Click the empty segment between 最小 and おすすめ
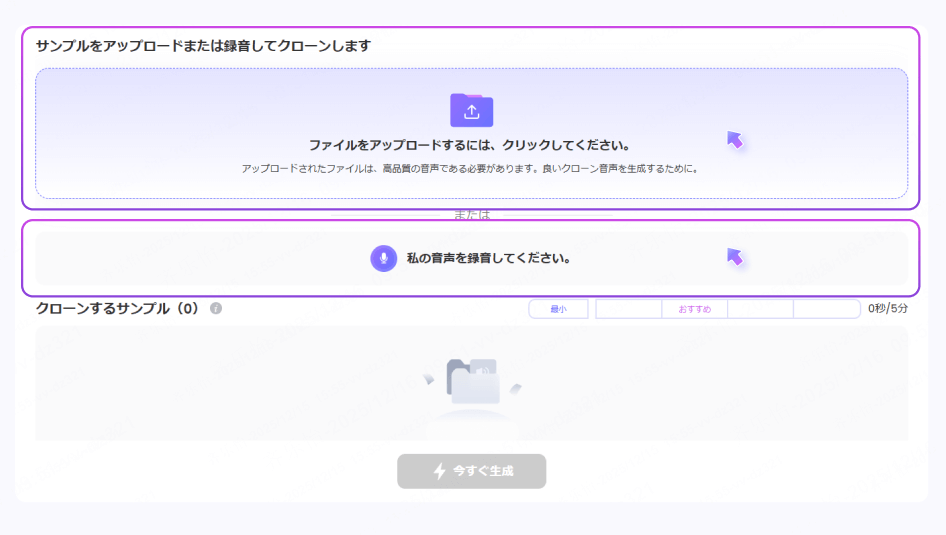The image size is (946, 535). 628,309
